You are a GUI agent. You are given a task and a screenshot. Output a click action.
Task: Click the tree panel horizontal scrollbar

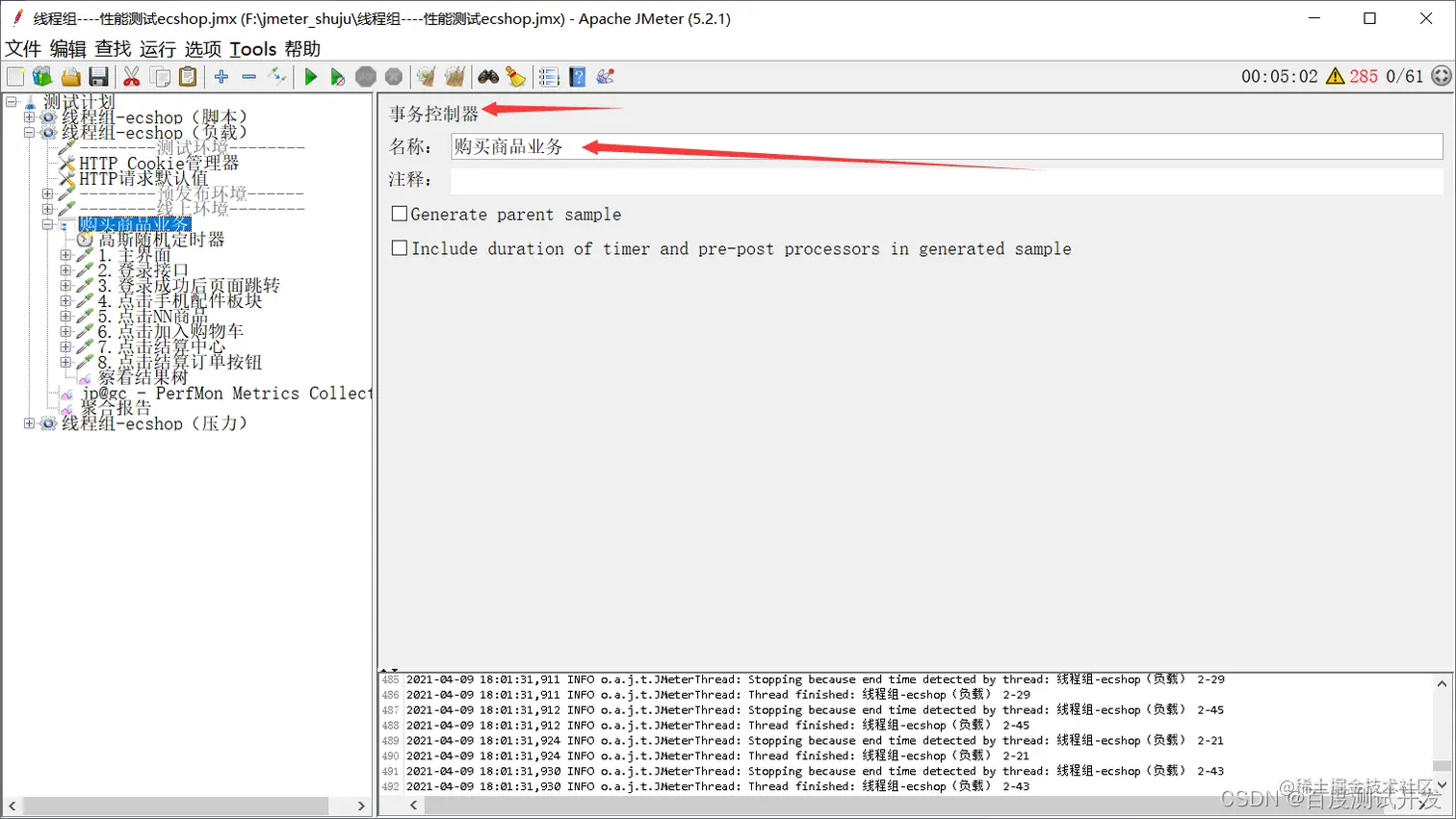(x=175, y=806)
